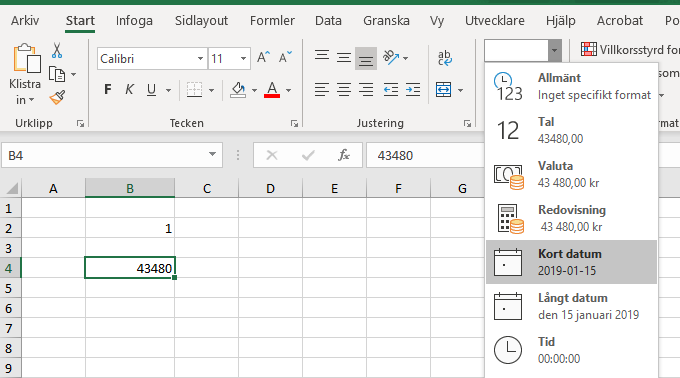The image size is (680, 378).
Task: Left-align the cell text
Action: (322, 90)
